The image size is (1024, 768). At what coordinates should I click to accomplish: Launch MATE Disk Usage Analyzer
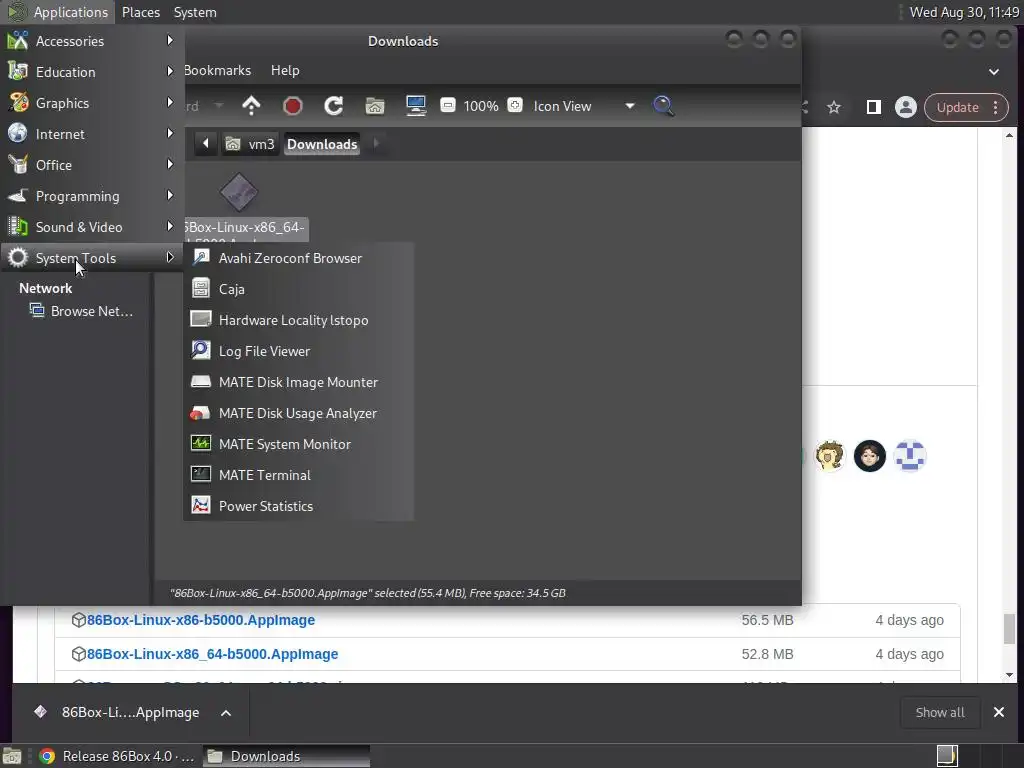(x=299, y=413)
